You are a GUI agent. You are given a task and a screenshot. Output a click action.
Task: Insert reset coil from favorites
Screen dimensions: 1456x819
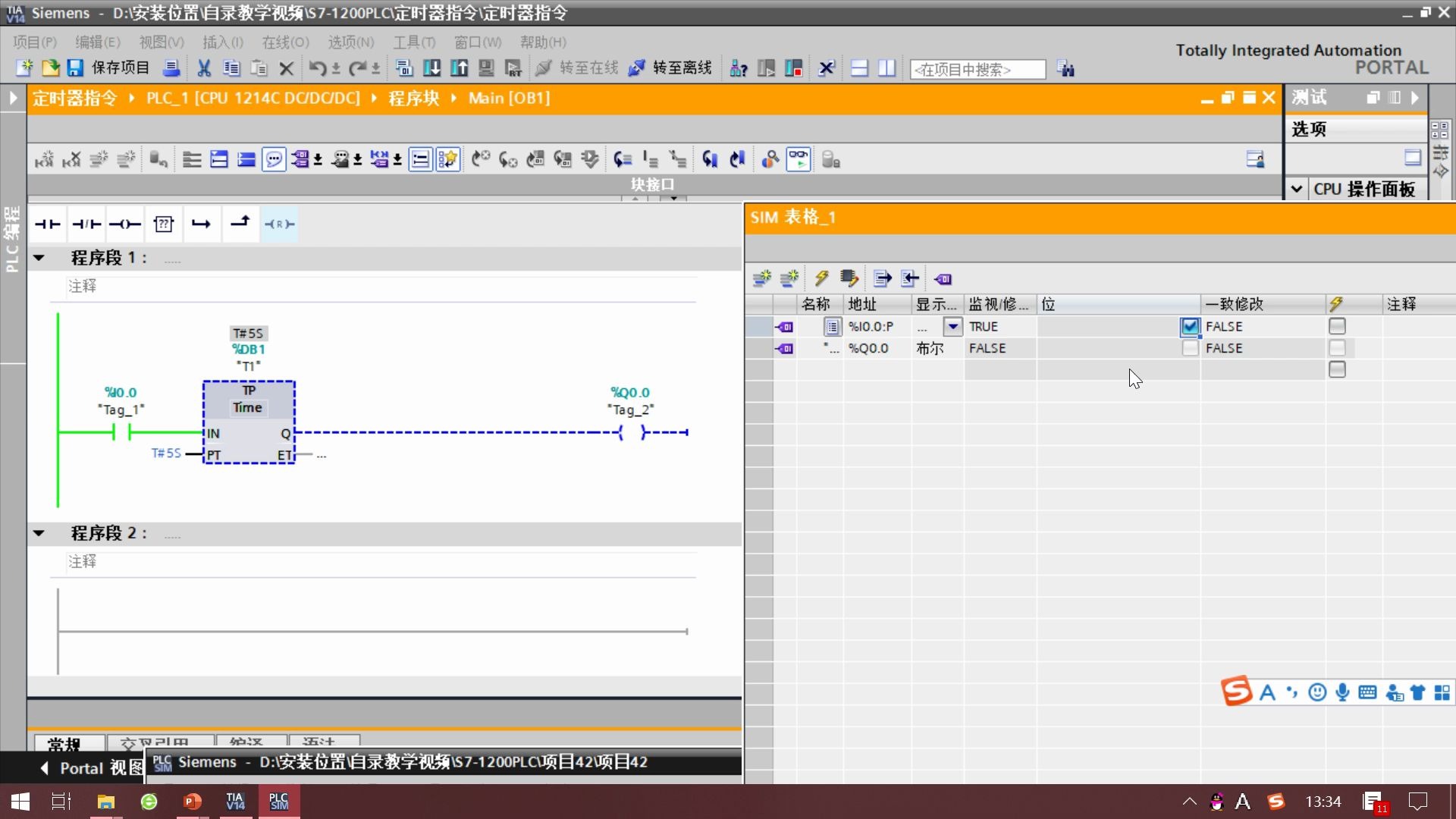(x=279, y=224)
